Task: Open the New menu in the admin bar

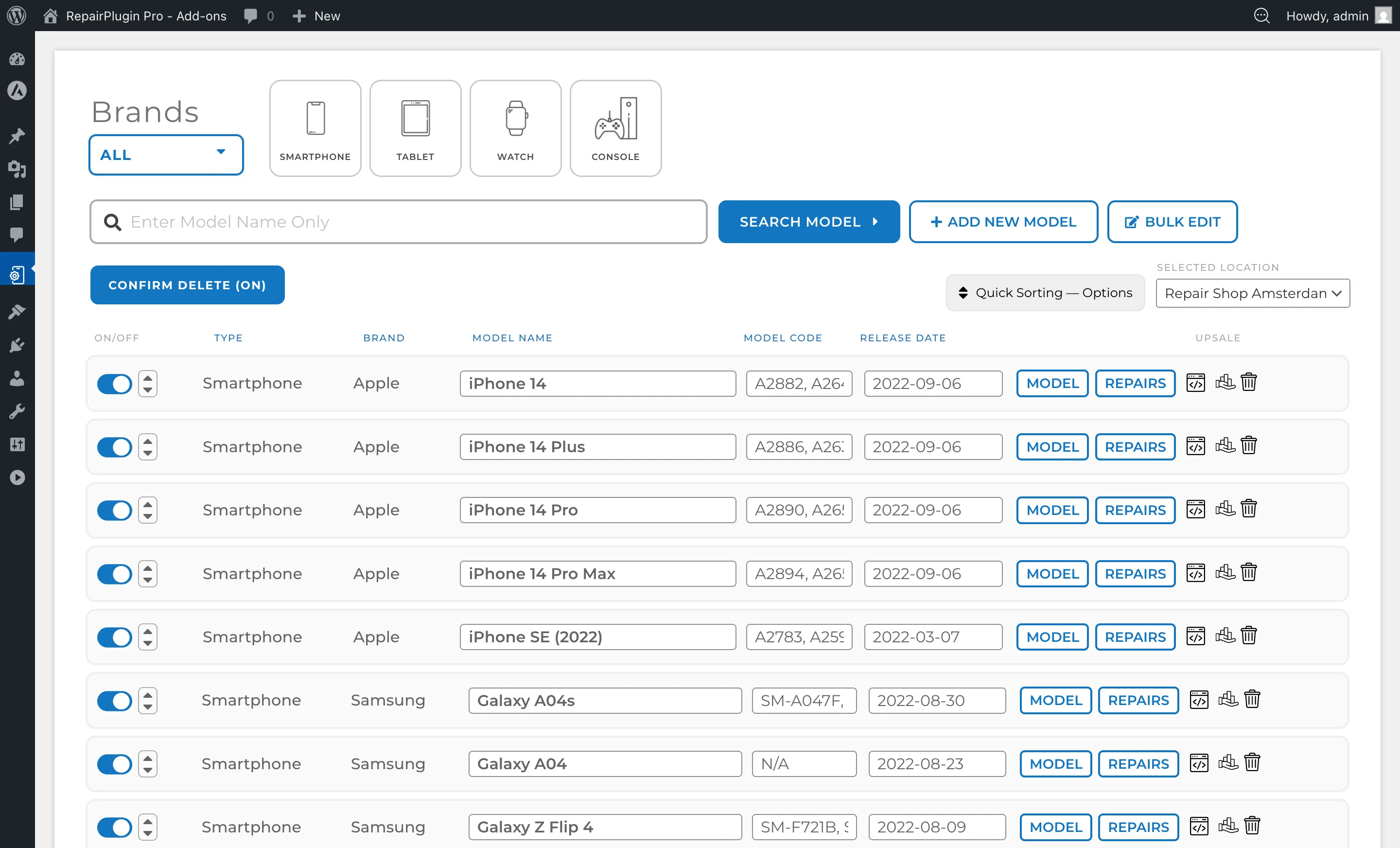Action: (316, 16)
